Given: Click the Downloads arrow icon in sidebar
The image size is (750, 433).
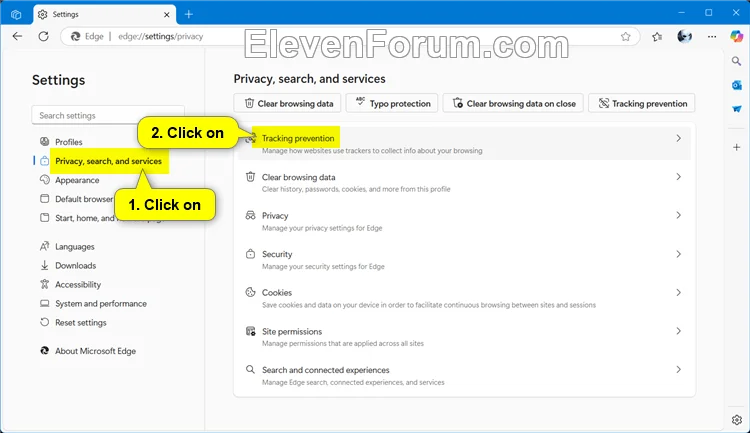Looking at the screenshot, I should (x=44, y=265).
